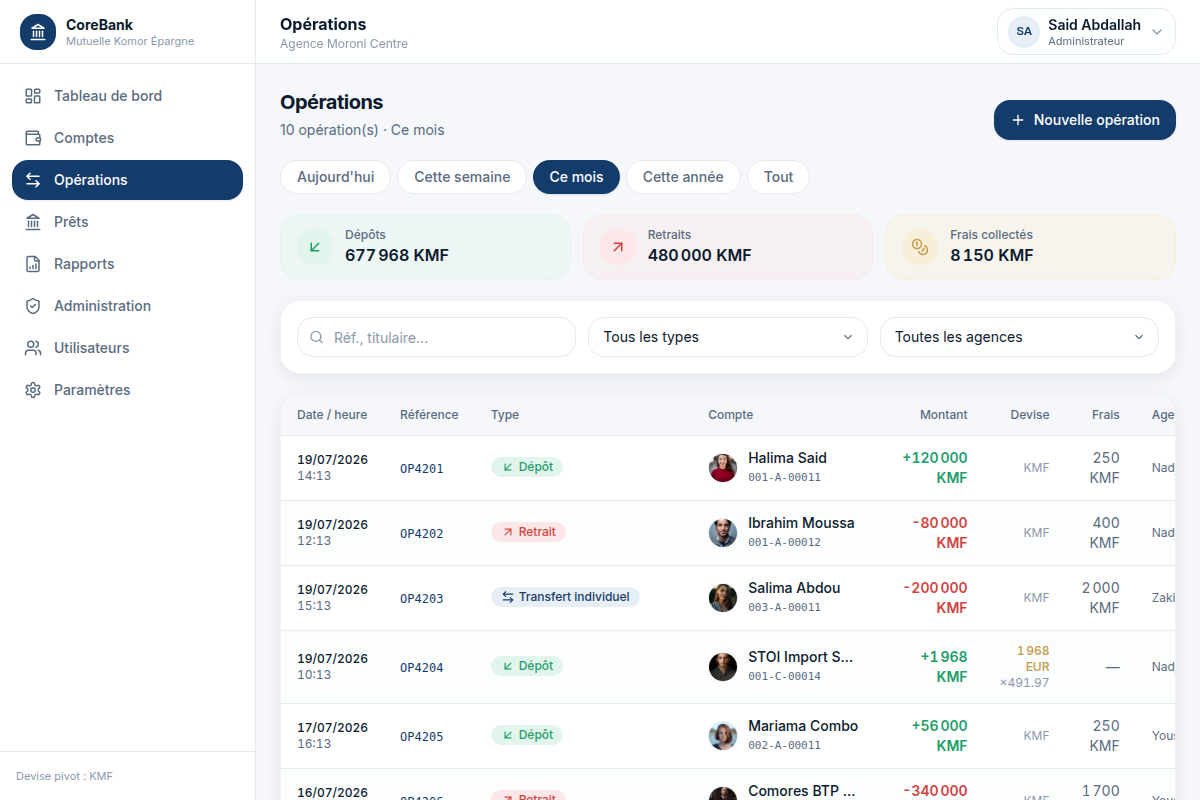Open the Opérations sidebar menu item

pyautogui.click(x=127, y=180)
